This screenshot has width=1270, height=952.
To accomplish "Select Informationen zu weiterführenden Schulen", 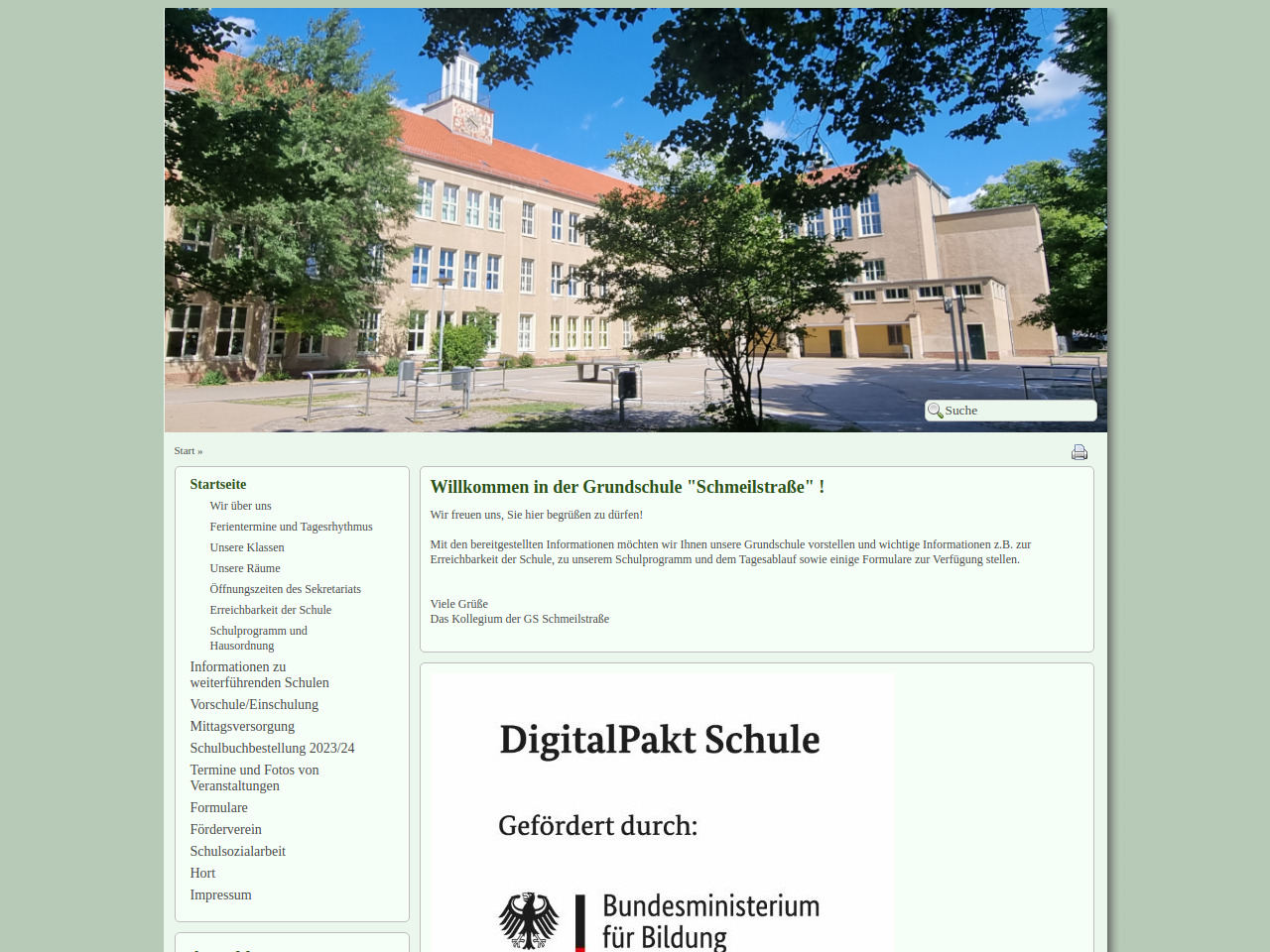I will click(259, 674).
